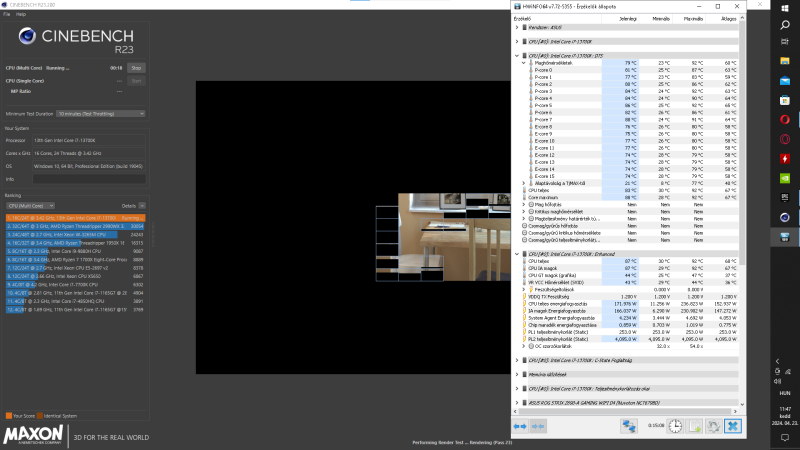
Task: Switch to Cinebench taskbar icon
Action: tap(785, 217)
